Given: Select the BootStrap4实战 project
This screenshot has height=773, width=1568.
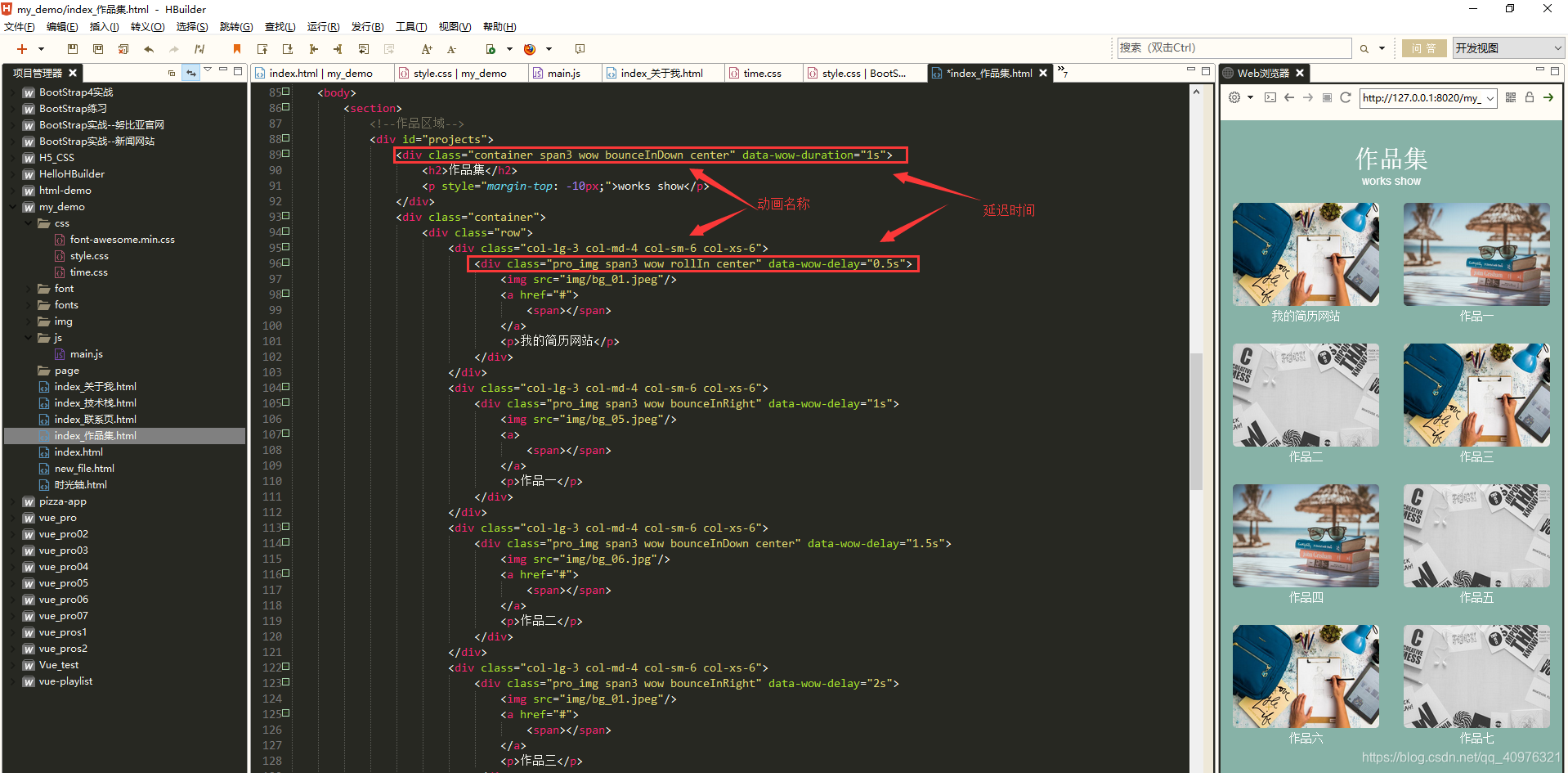Looking at the screenshot, I should pyautogui.click(x=76, y=92).
